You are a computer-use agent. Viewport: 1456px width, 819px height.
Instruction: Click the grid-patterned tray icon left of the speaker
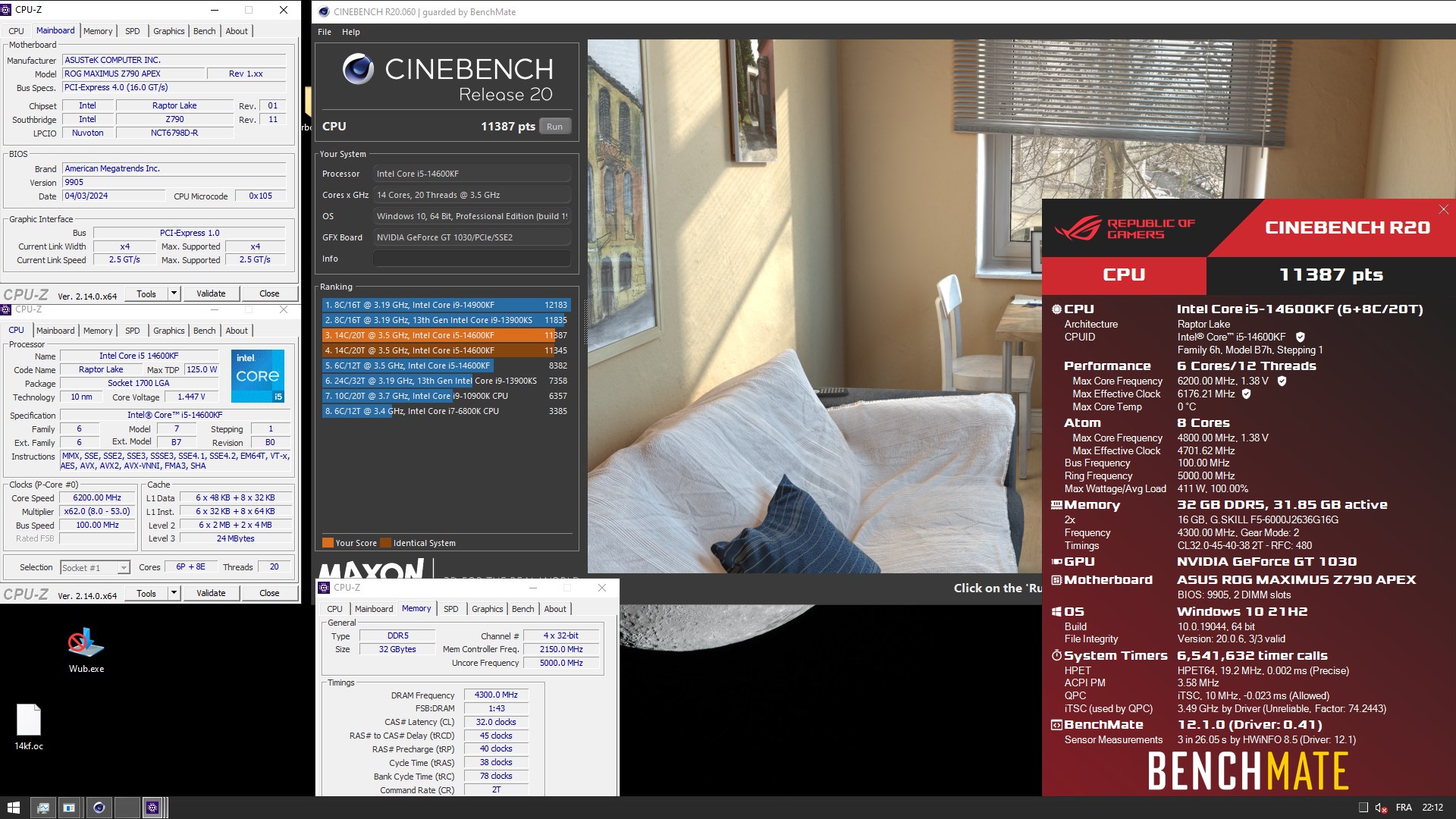(1363, 808)
